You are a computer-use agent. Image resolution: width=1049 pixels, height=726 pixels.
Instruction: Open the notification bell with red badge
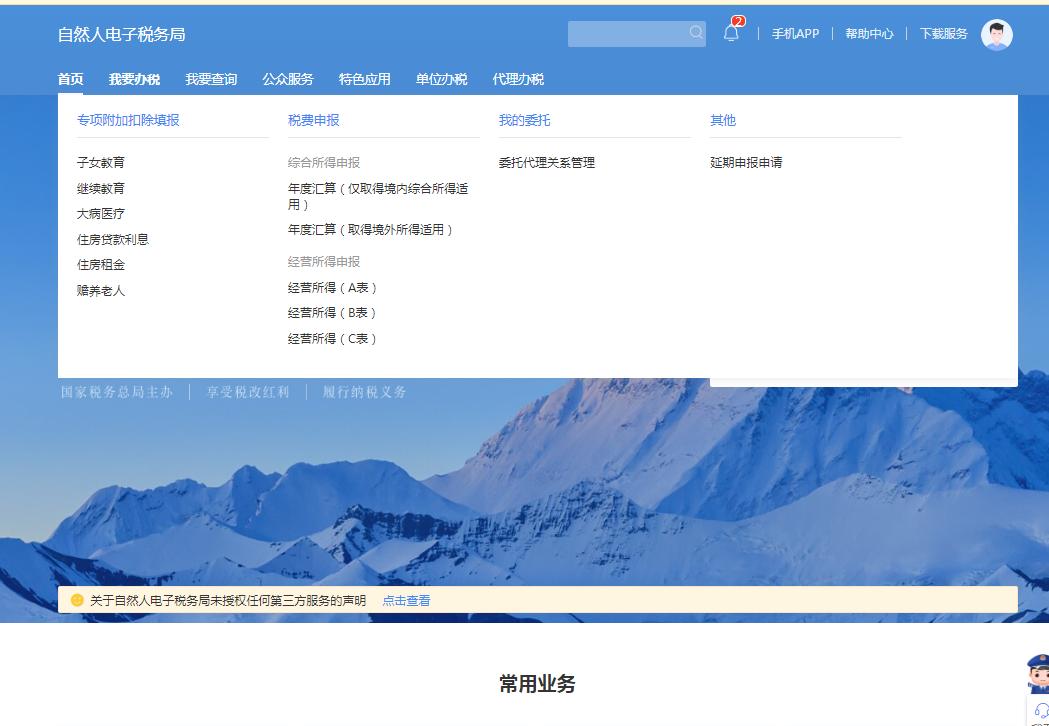point(731,33)
